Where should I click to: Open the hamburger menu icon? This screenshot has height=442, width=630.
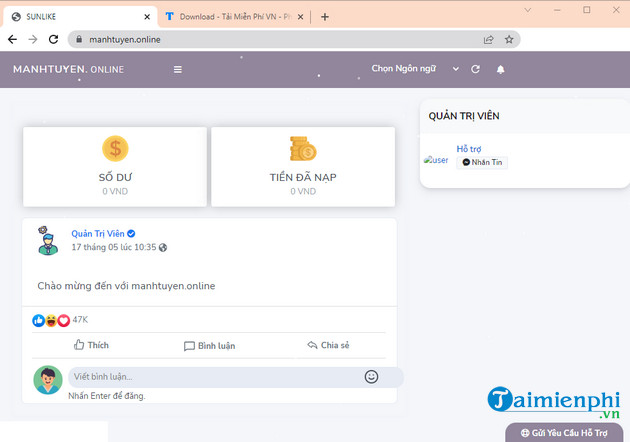click(x=178, y=70)
